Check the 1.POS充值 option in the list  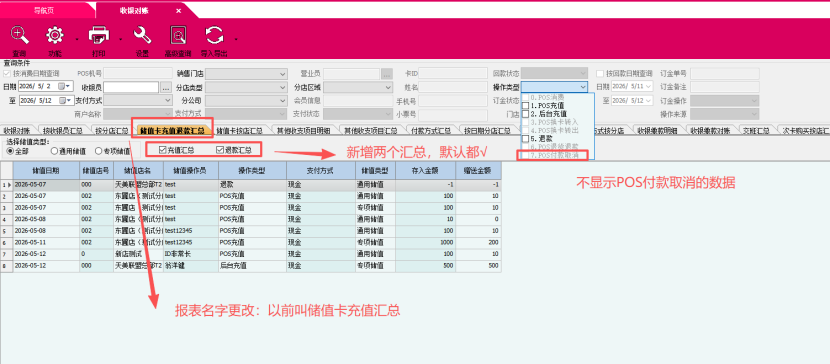526,106
